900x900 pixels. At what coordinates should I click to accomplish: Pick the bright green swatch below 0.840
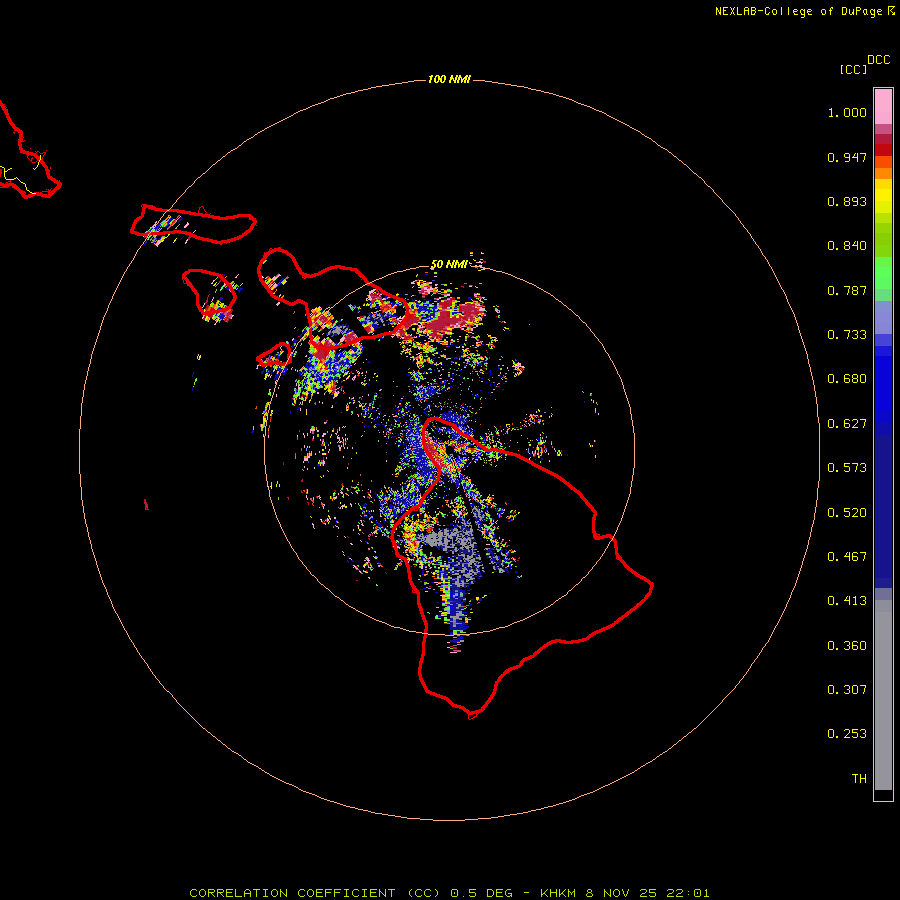883,273
